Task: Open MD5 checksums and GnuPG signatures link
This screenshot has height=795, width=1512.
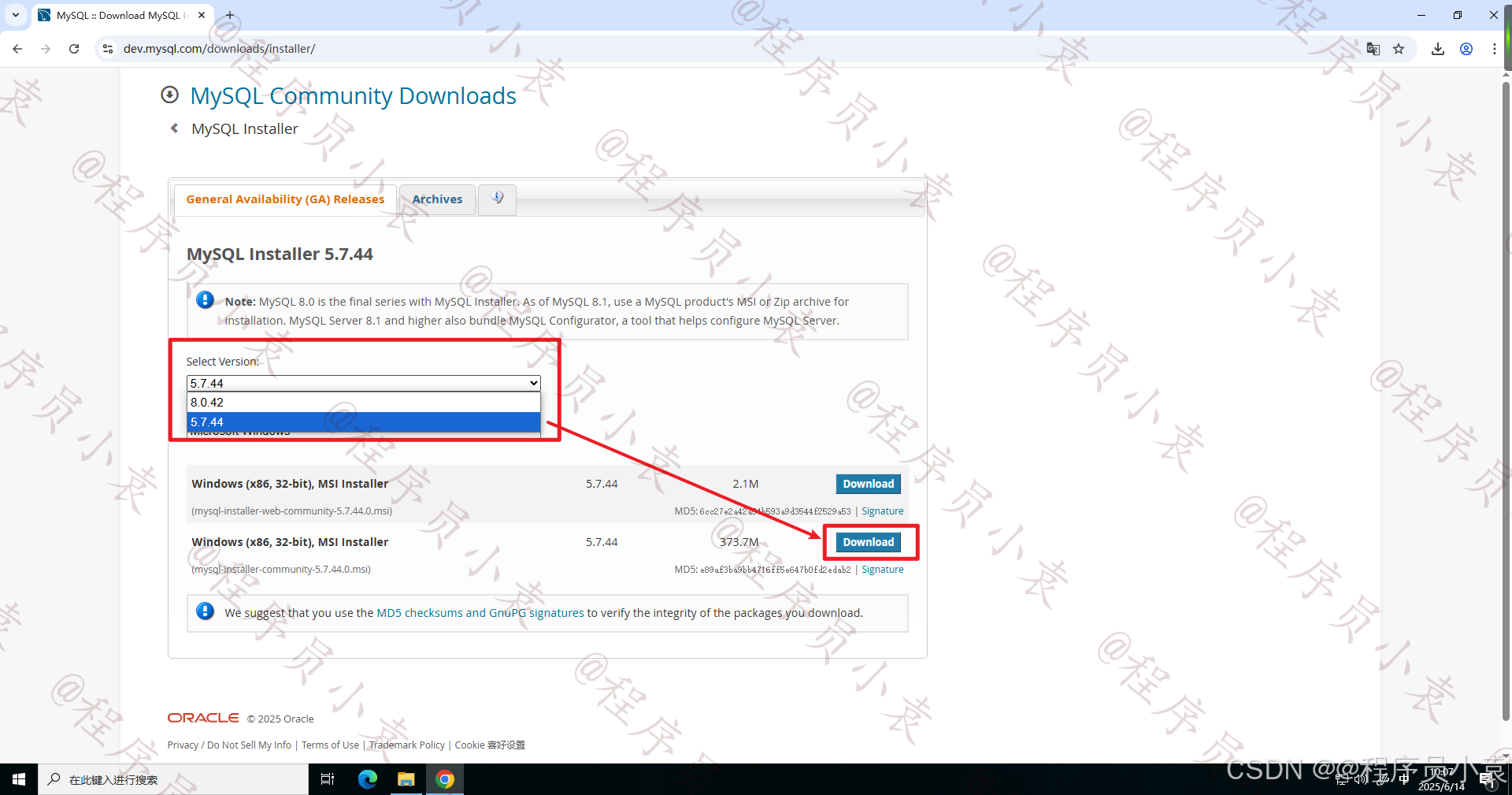Action: click(480, 613)
